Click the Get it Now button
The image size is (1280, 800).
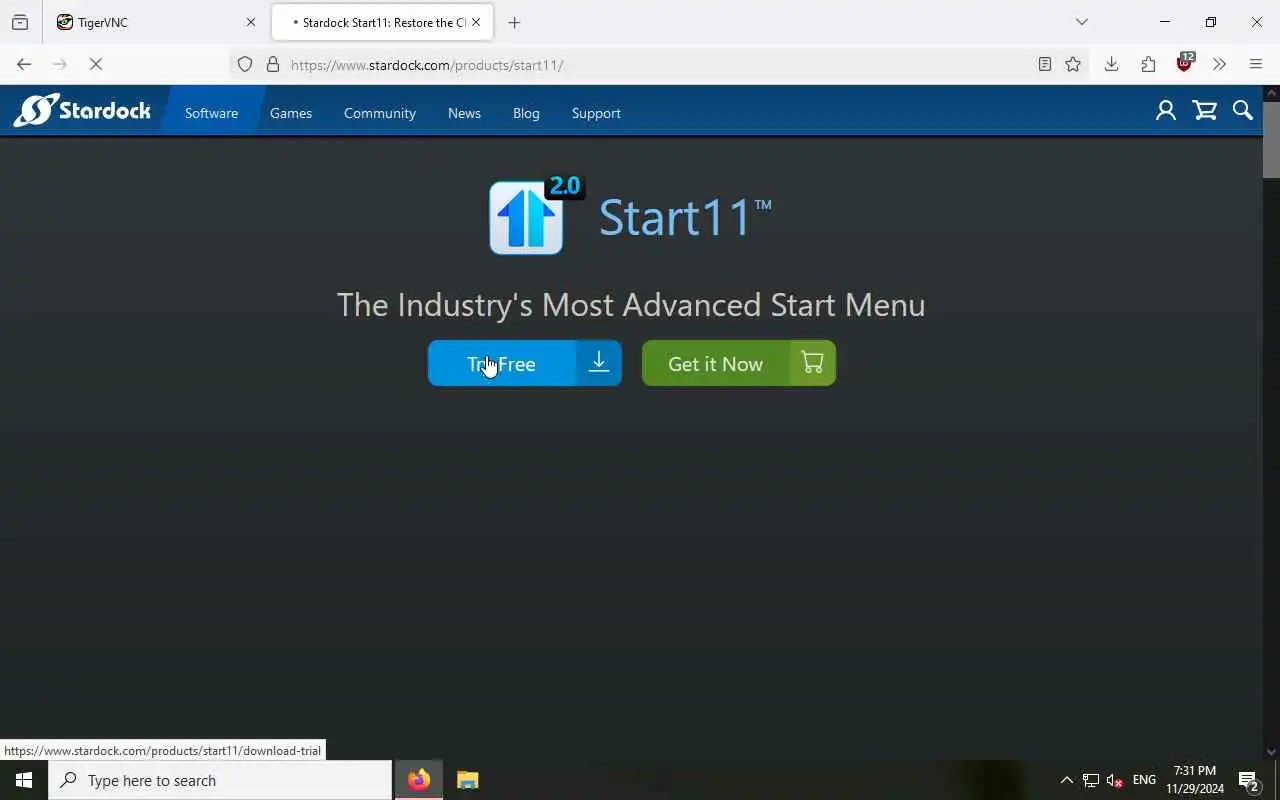pos(739,363)
